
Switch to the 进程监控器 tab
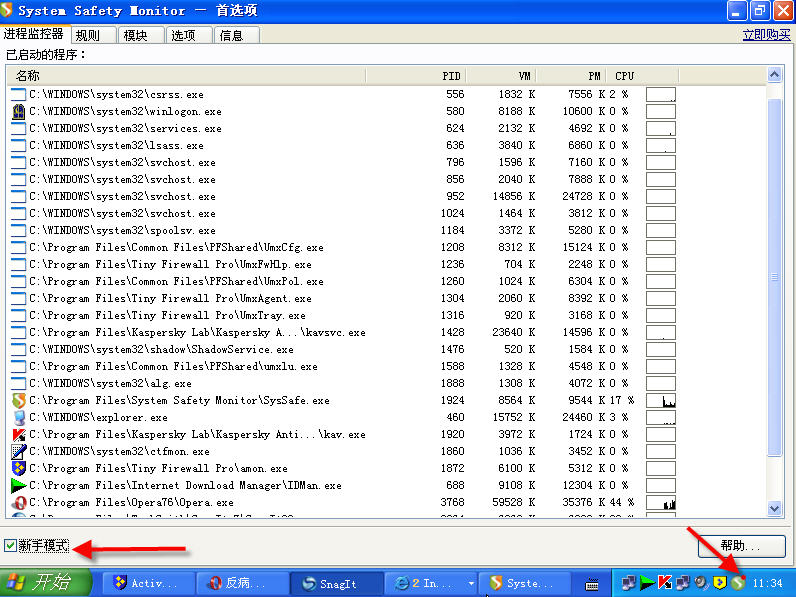pyautogui.click(x=34, y=34)
